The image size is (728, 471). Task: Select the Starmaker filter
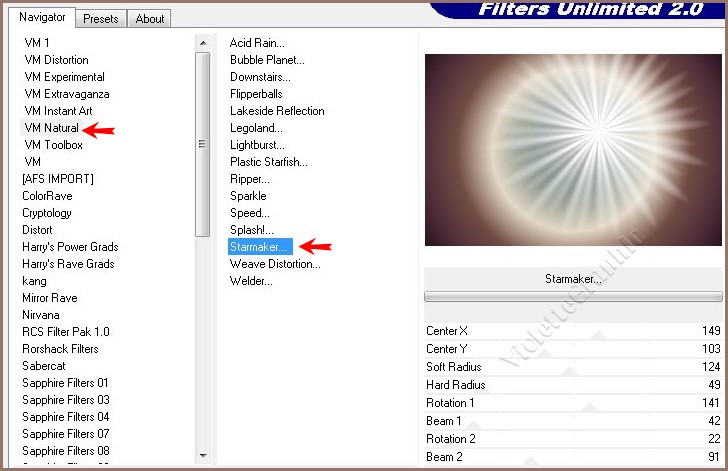pos(260,246)
